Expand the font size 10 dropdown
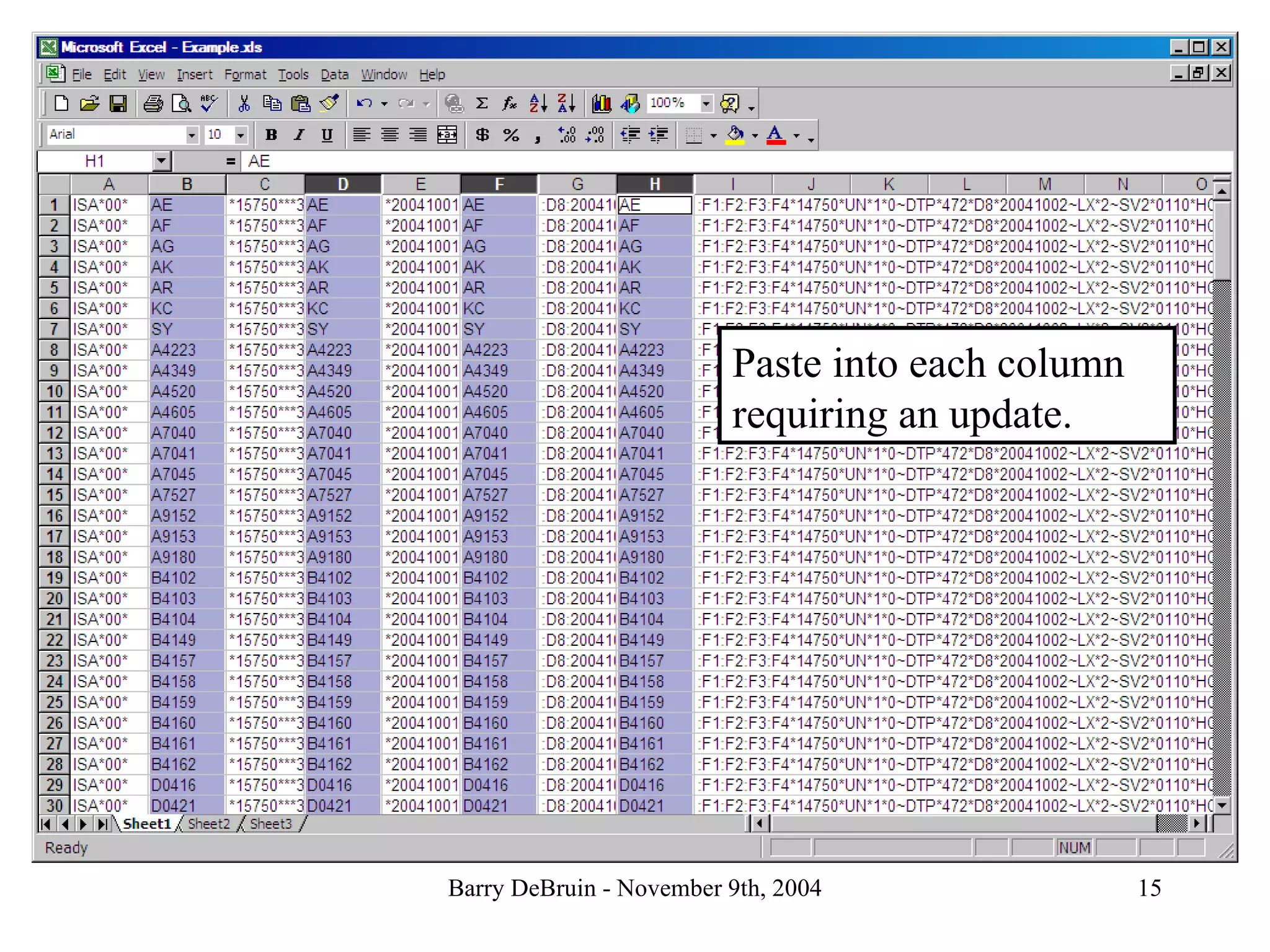1270x952 pixels. coord(241,134)
